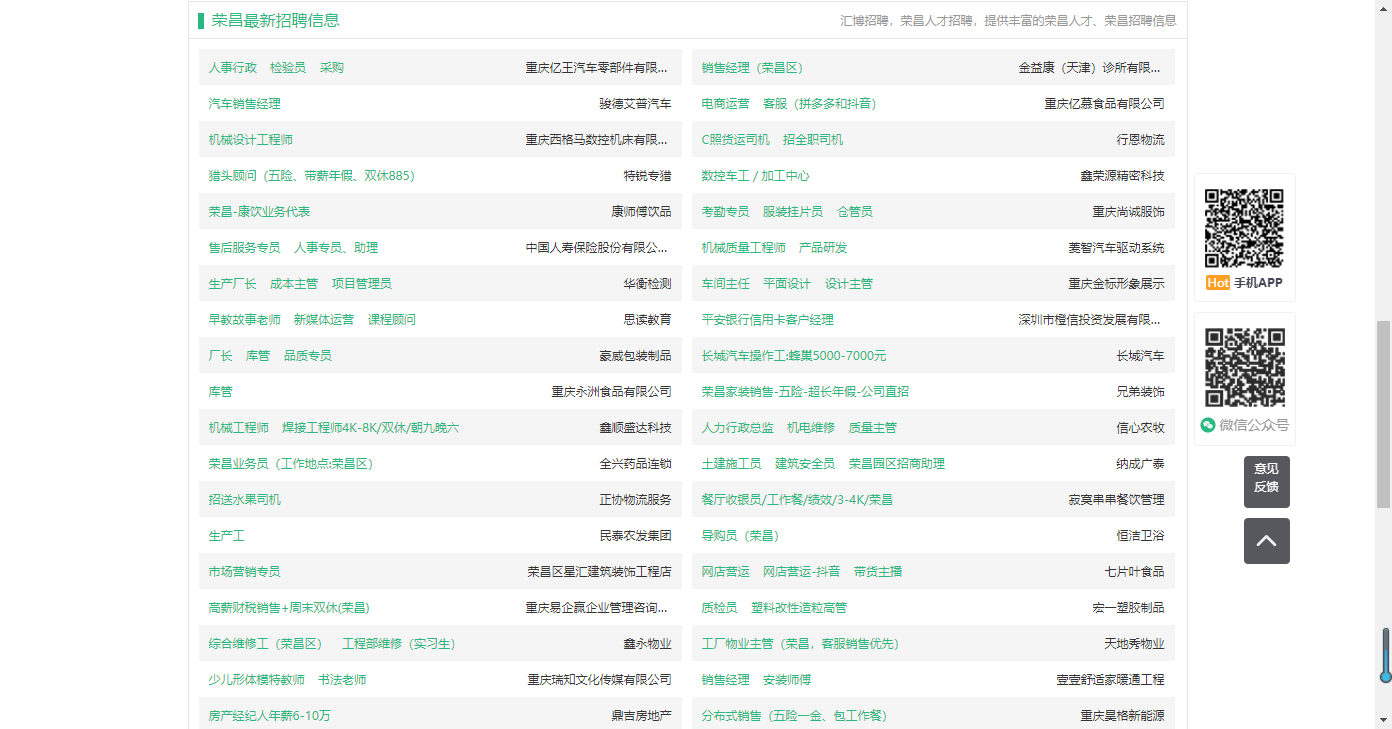Screen dimensions: 1392x729
Task: Open the 采购 job link
Action: [x=332, y=68]
